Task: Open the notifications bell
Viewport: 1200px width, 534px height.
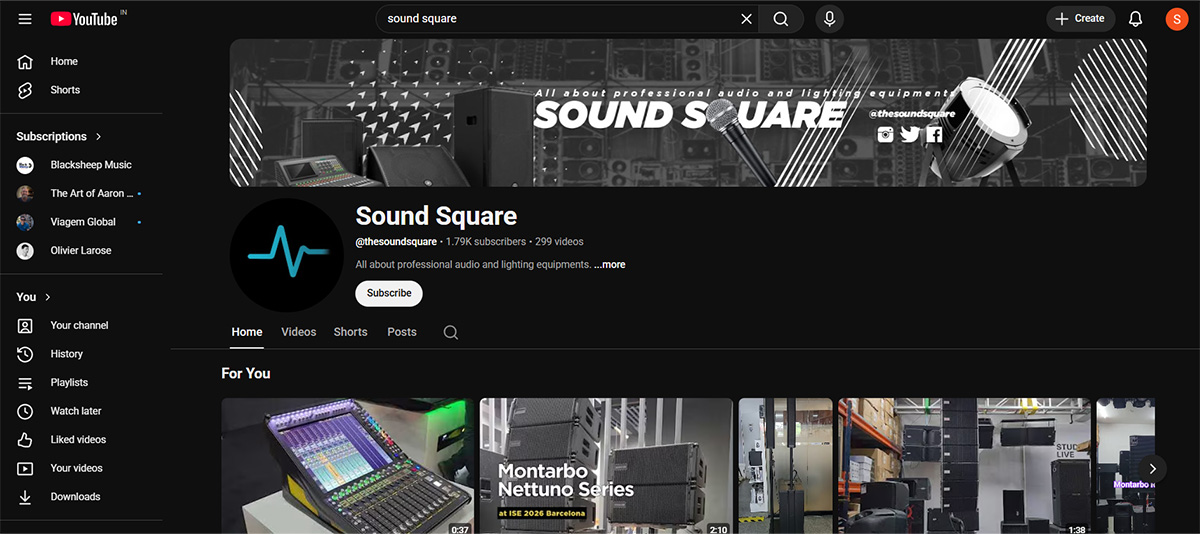Action: [1135, 19]
